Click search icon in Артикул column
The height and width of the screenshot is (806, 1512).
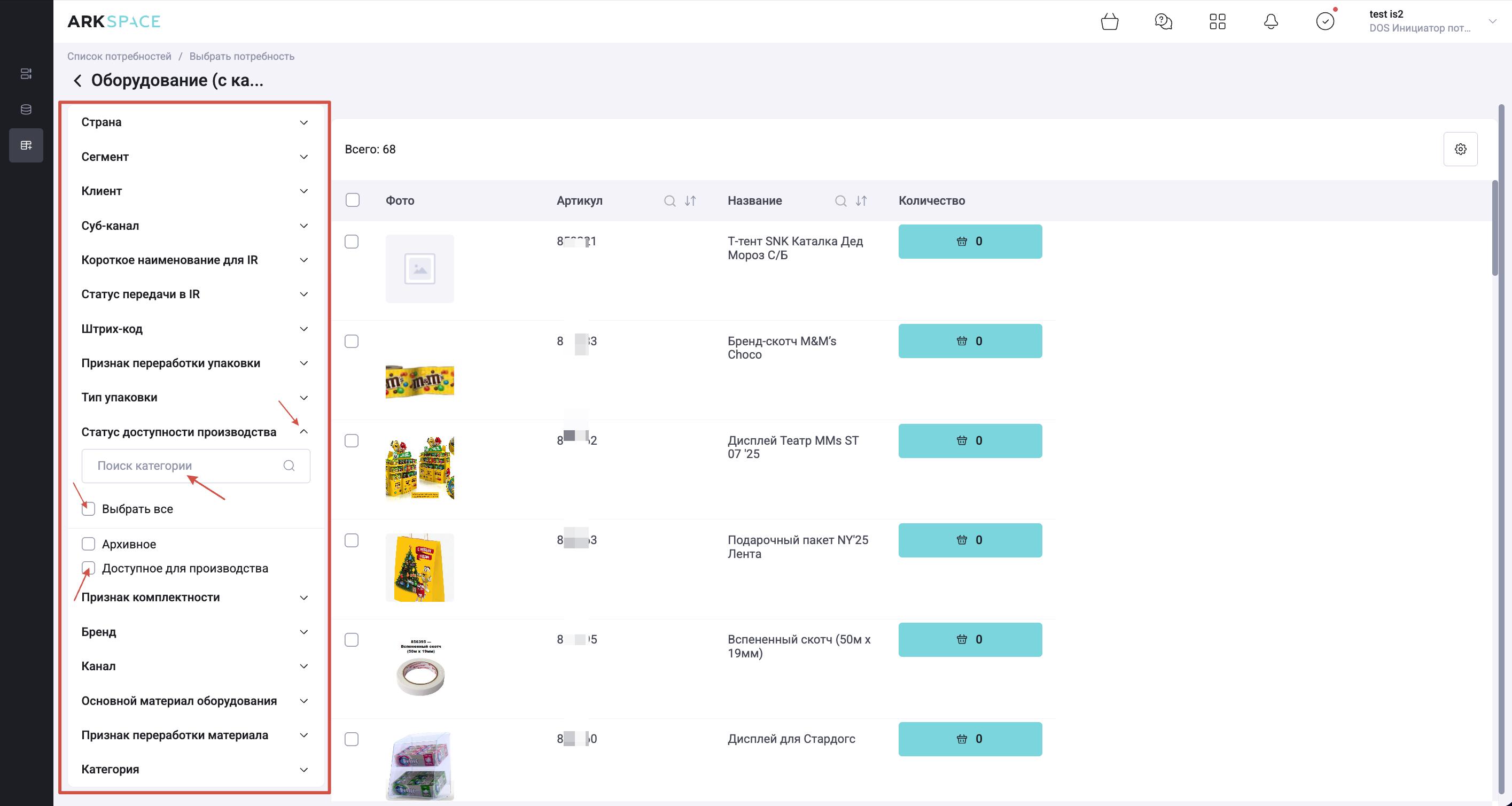(669, 201)
